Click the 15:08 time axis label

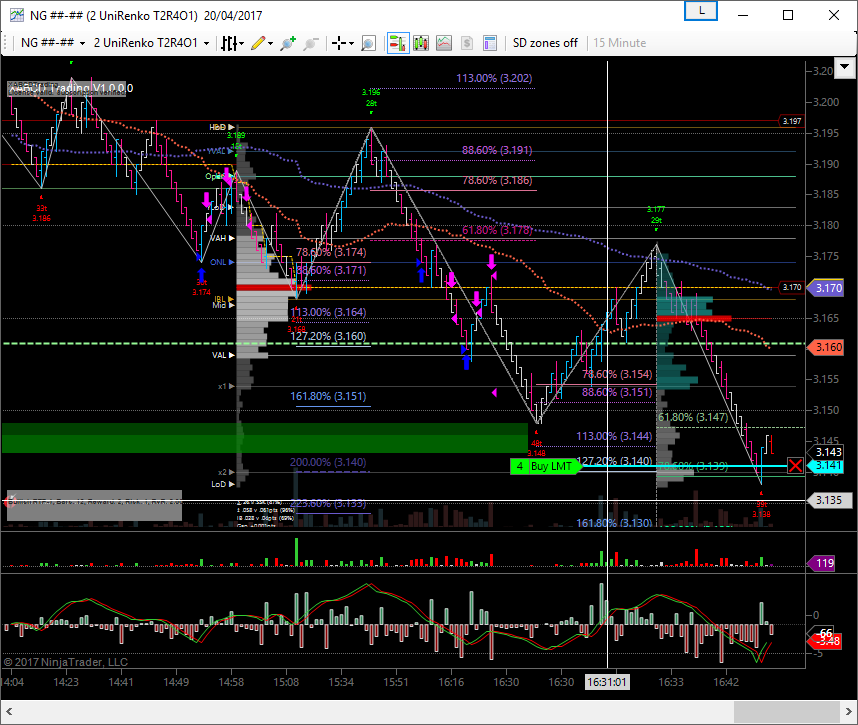pos(286,682)
